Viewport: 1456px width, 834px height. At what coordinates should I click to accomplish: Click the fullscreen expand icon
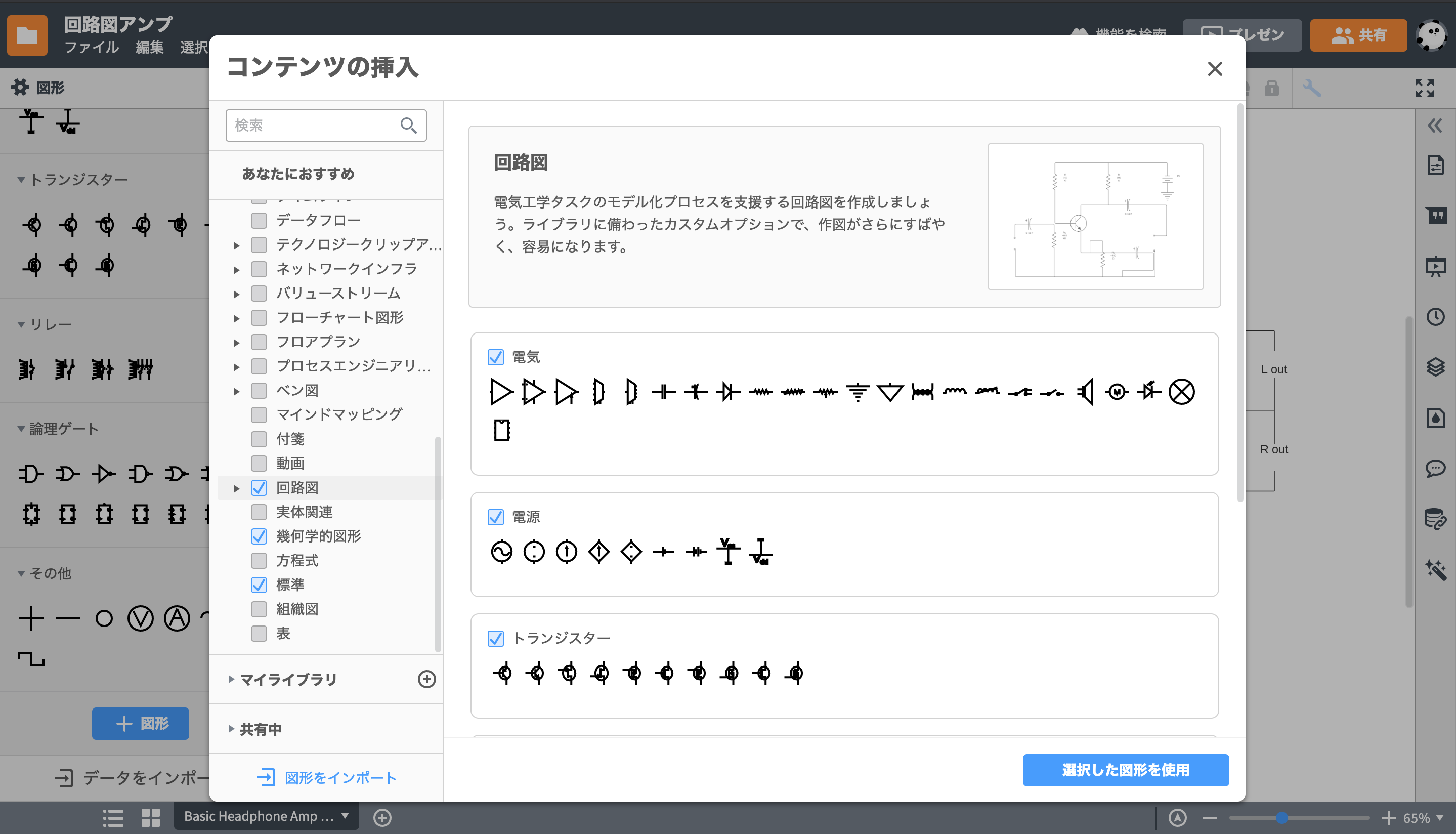1424,88
